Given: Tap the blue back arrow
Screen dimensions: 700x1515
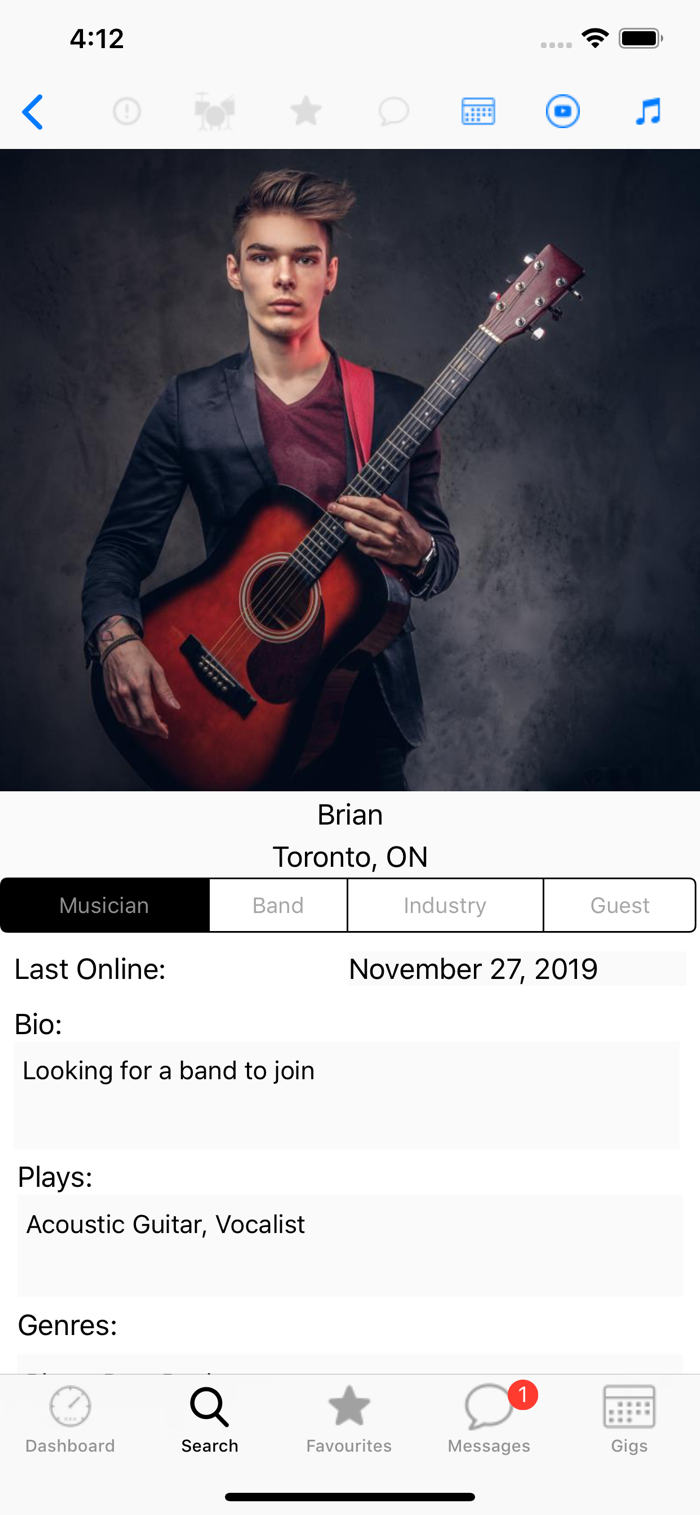Looking at the screenshot, I should click(33, 112).
